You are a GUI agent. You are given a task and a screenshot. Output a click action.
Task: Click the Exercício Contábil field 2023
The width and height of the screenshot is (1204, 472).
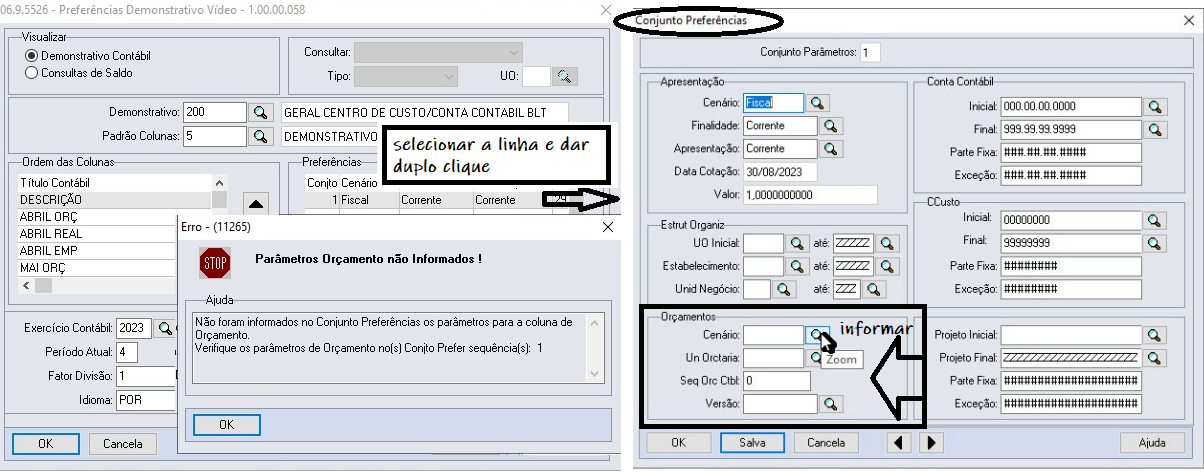click(x=135, y=328)
